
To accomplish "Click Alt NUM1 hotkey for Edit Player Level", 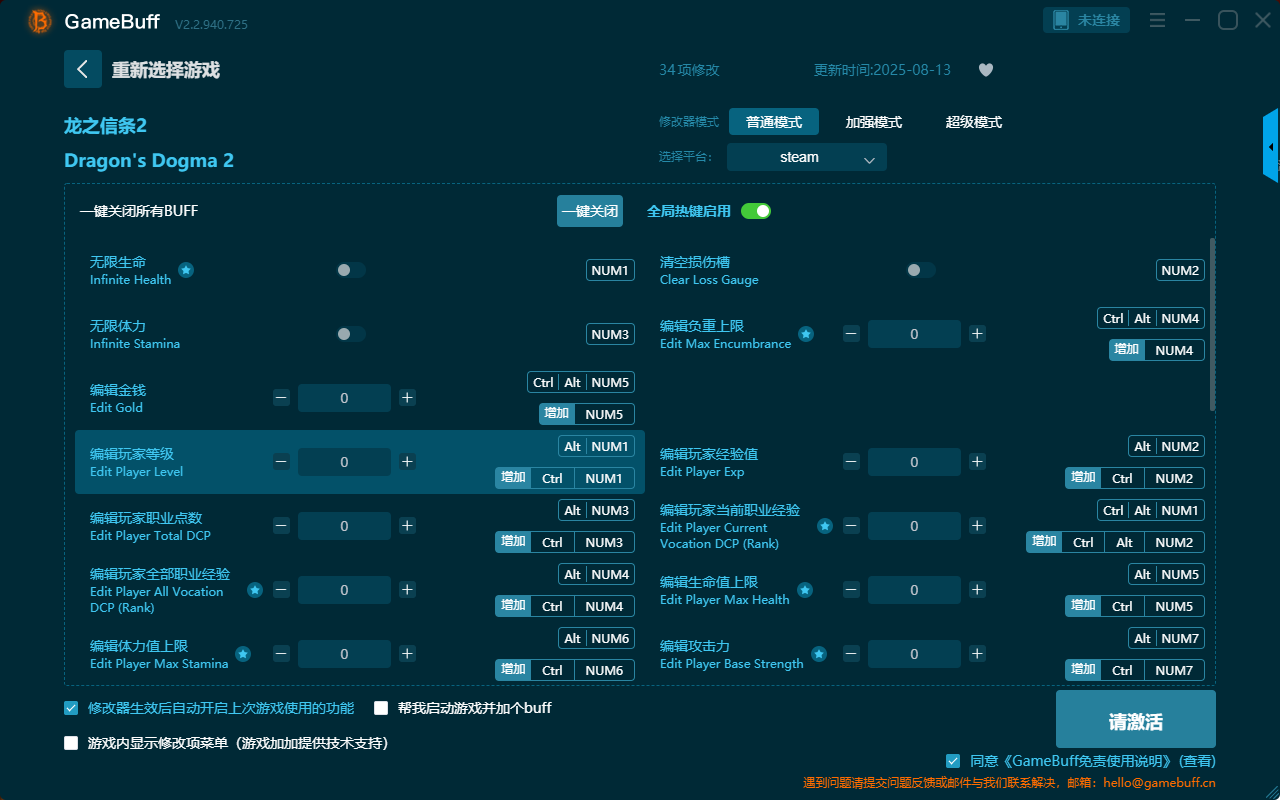I will click(x=596, y=446).
